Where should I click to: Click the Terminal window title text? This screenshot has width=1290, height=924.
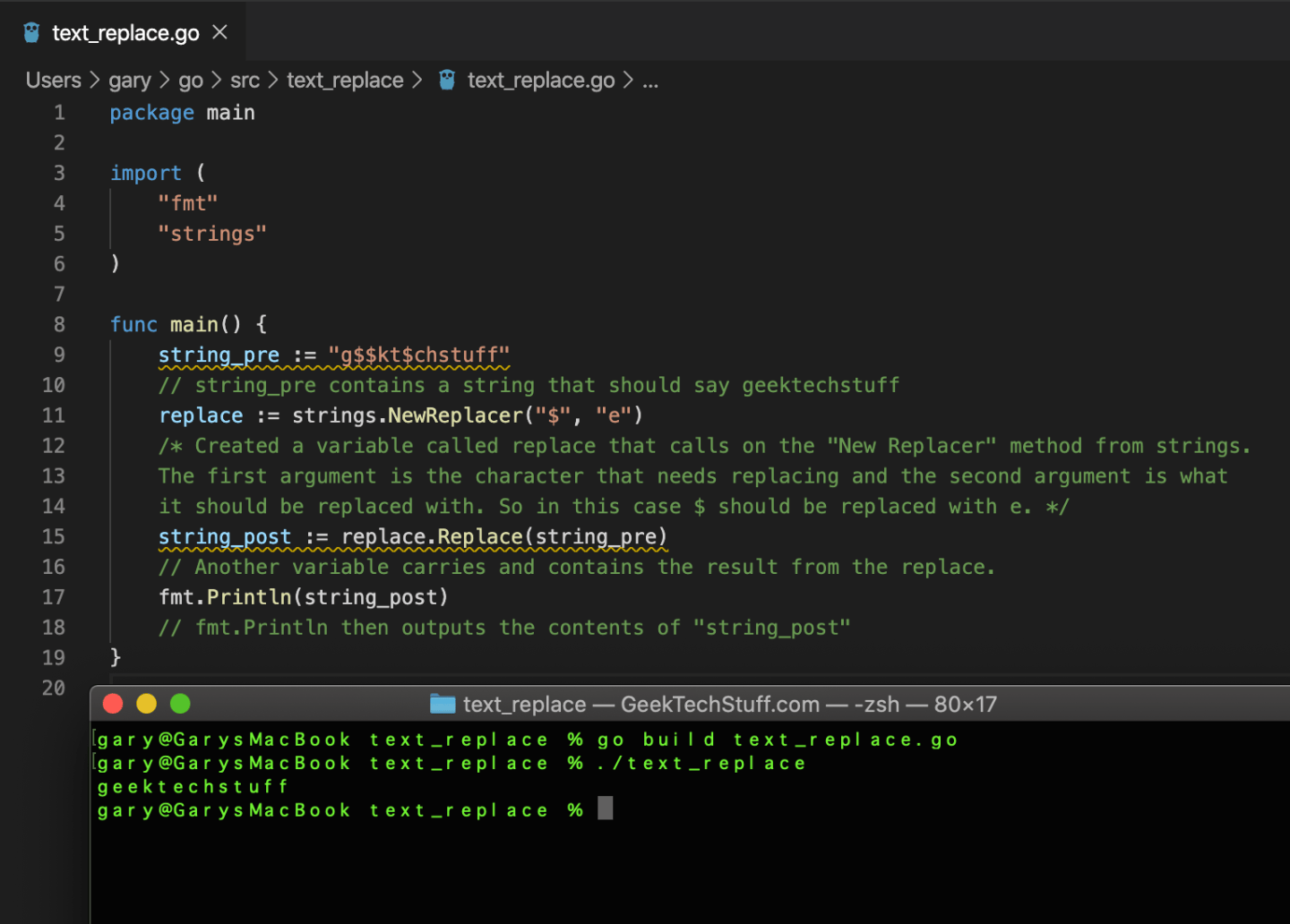[729, 705]
